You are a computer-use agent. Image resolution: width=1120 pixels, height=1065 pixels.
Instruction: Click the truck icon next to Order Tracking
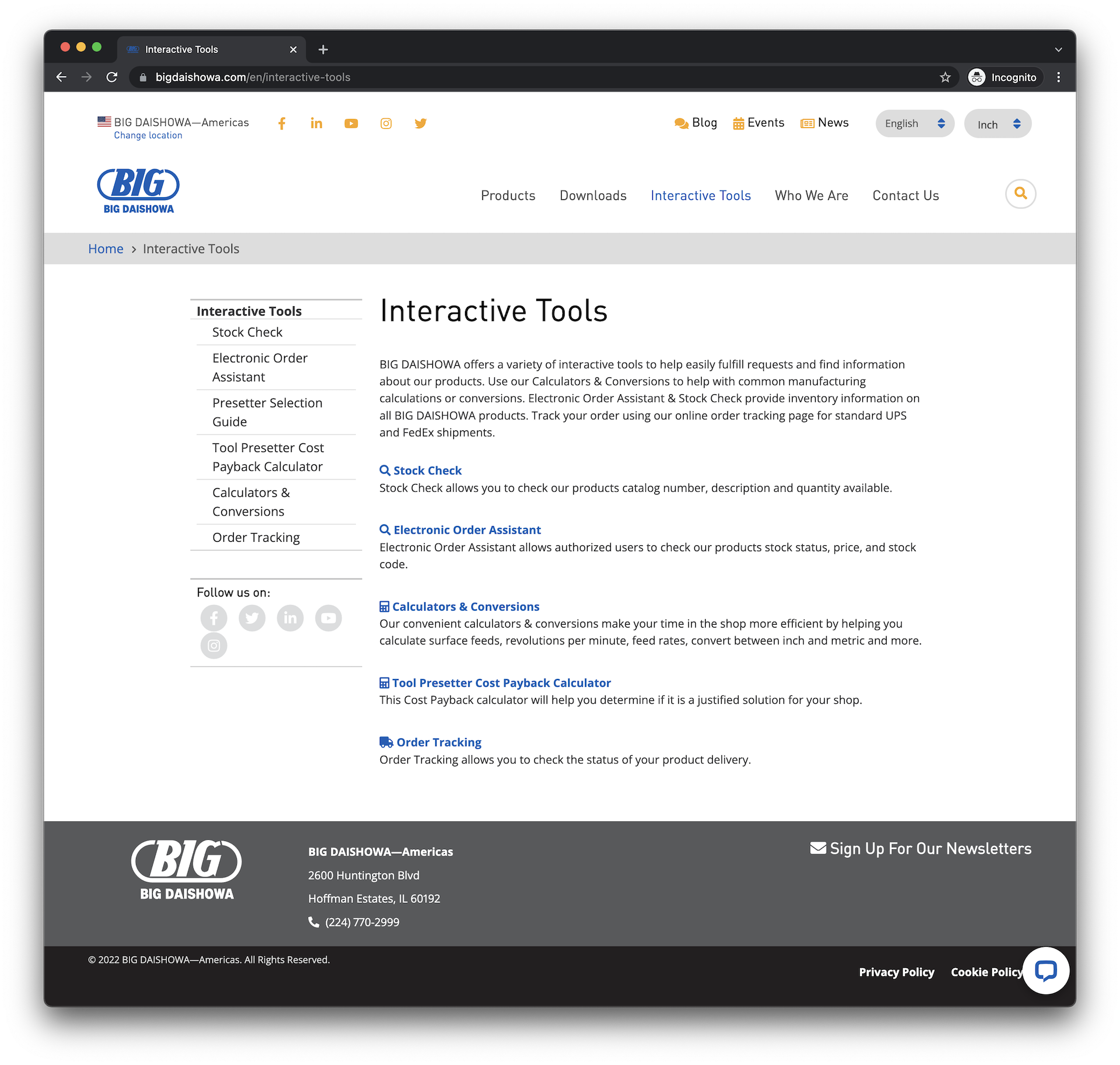[385, 741]
